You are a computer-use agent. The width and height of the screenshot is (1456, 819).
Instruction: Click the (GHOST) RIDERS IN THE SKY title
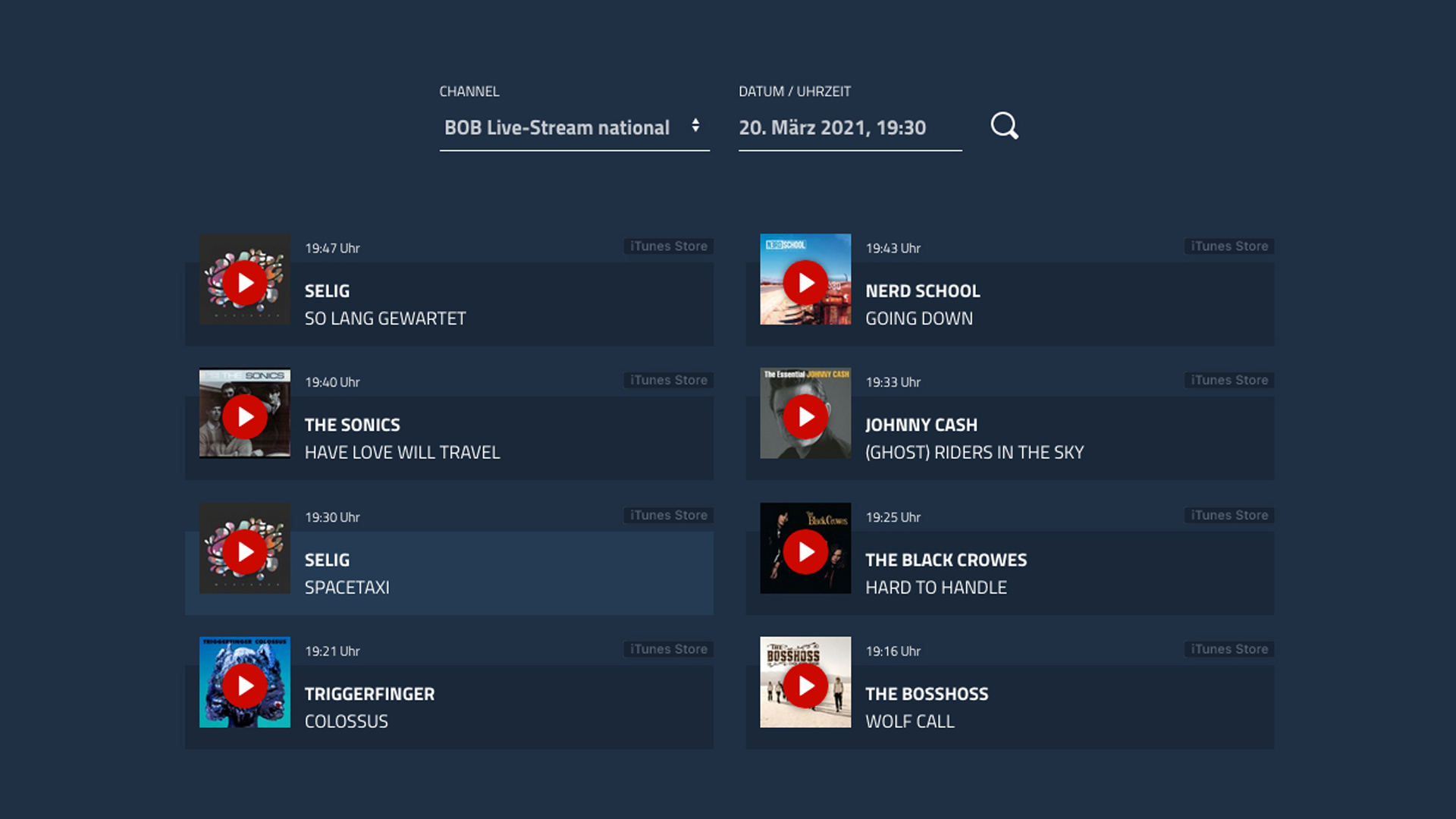click(974, 453)
